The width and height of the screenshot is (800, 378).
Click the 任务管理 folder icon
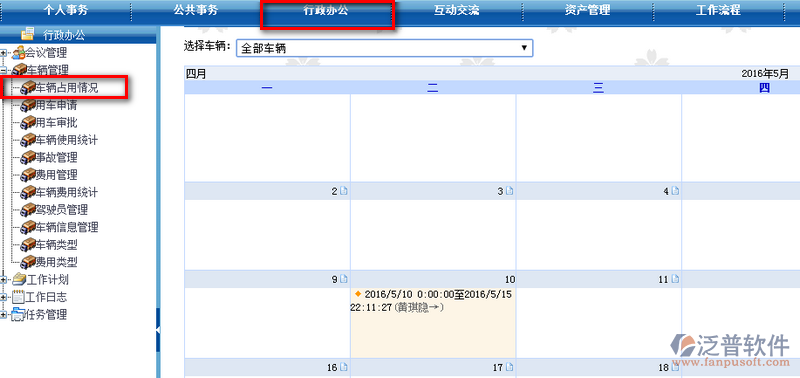[x=18, y=315]
